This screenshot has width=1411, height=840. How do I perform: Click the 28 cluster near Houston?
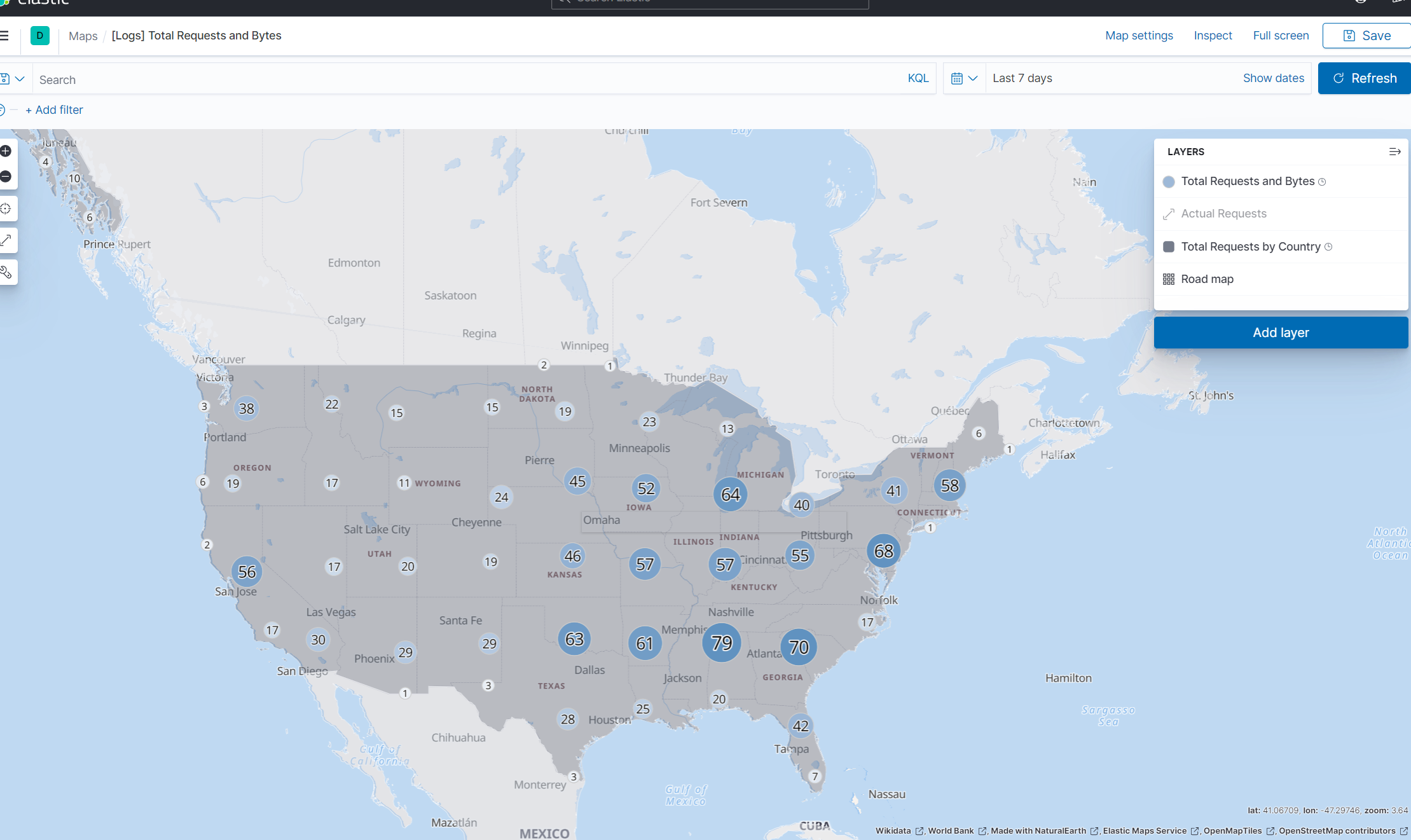pyautogui.click(x=567, y=719)
